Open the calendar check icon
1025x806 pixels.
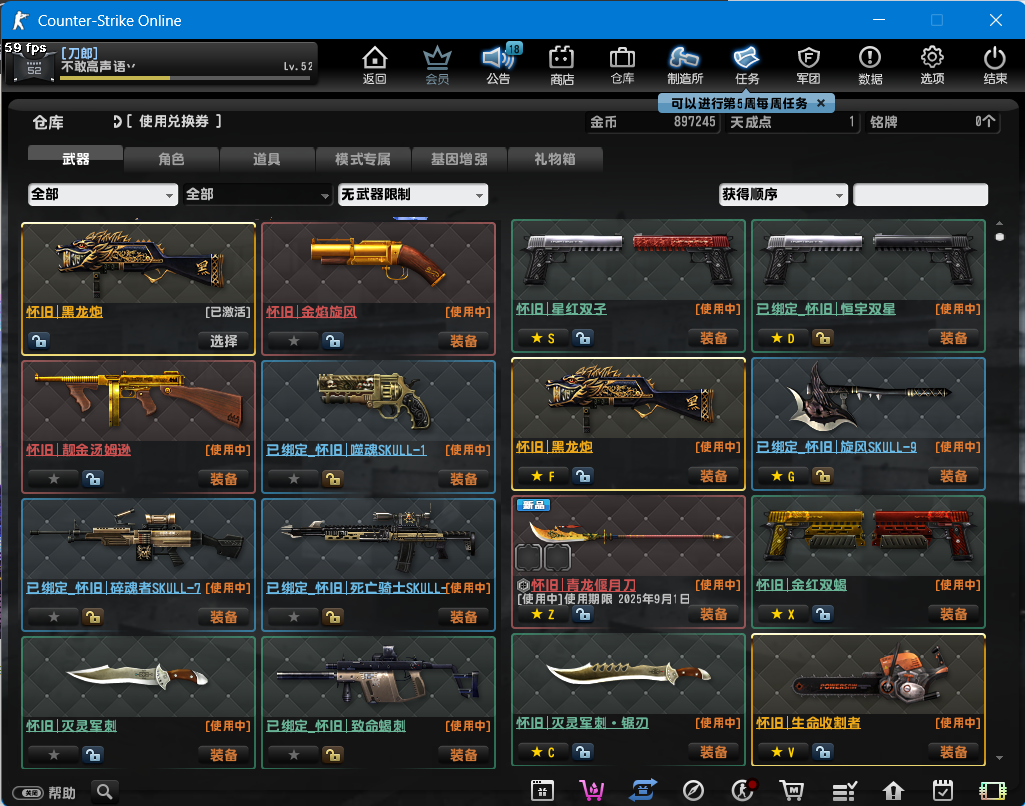[x=942, y=791]
